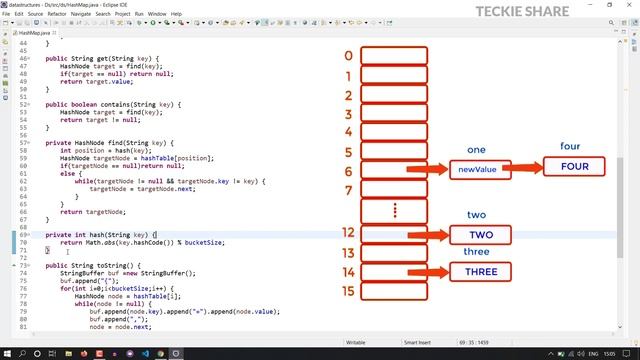The height and width of the screenshot is (360, 640).
Task: Open Cortana circle on the taskbar
Action: pyautogui.click(x=37, y=353)
